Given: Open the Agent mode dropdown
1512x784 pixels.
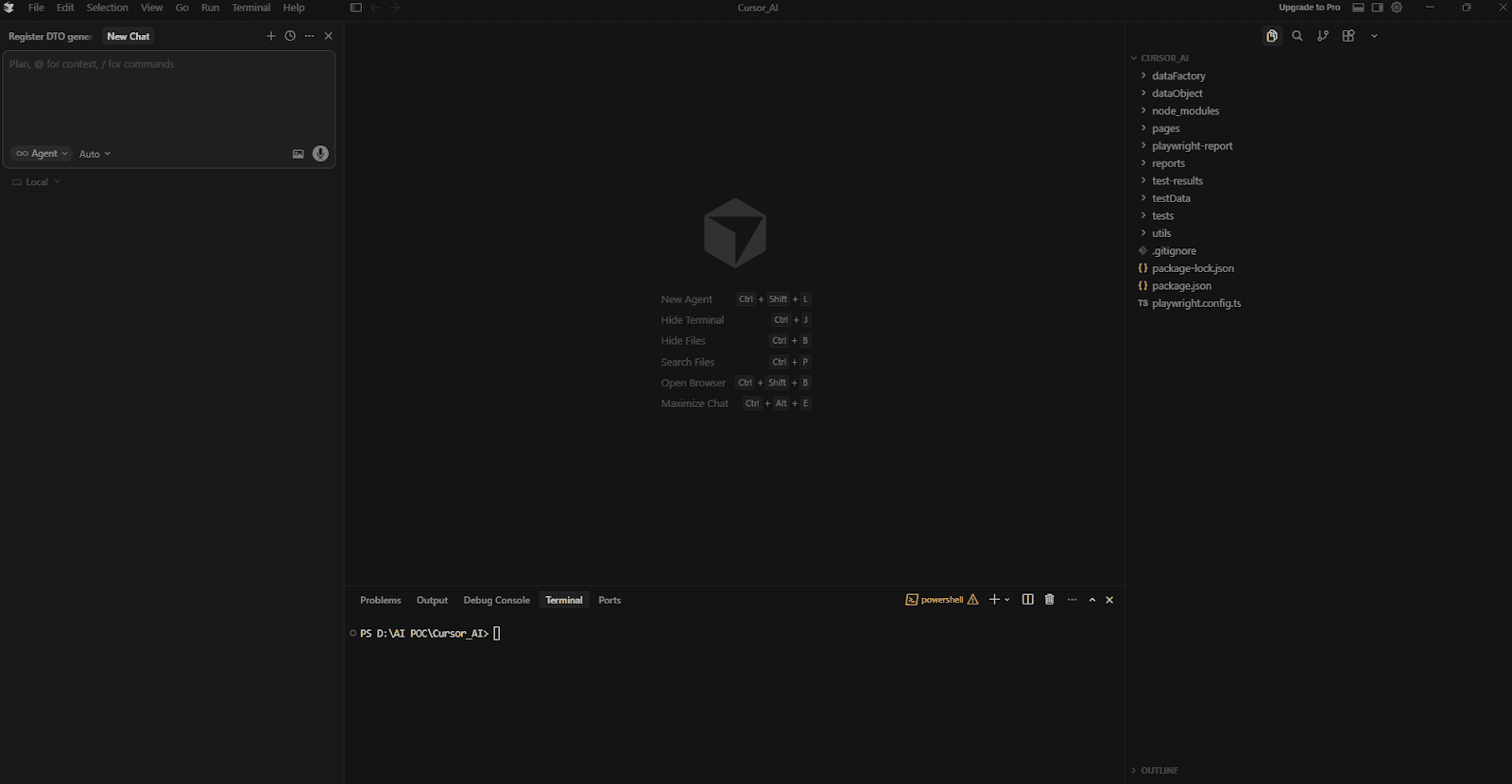Looking at the screenshot, I should click(x=43, y=154).
